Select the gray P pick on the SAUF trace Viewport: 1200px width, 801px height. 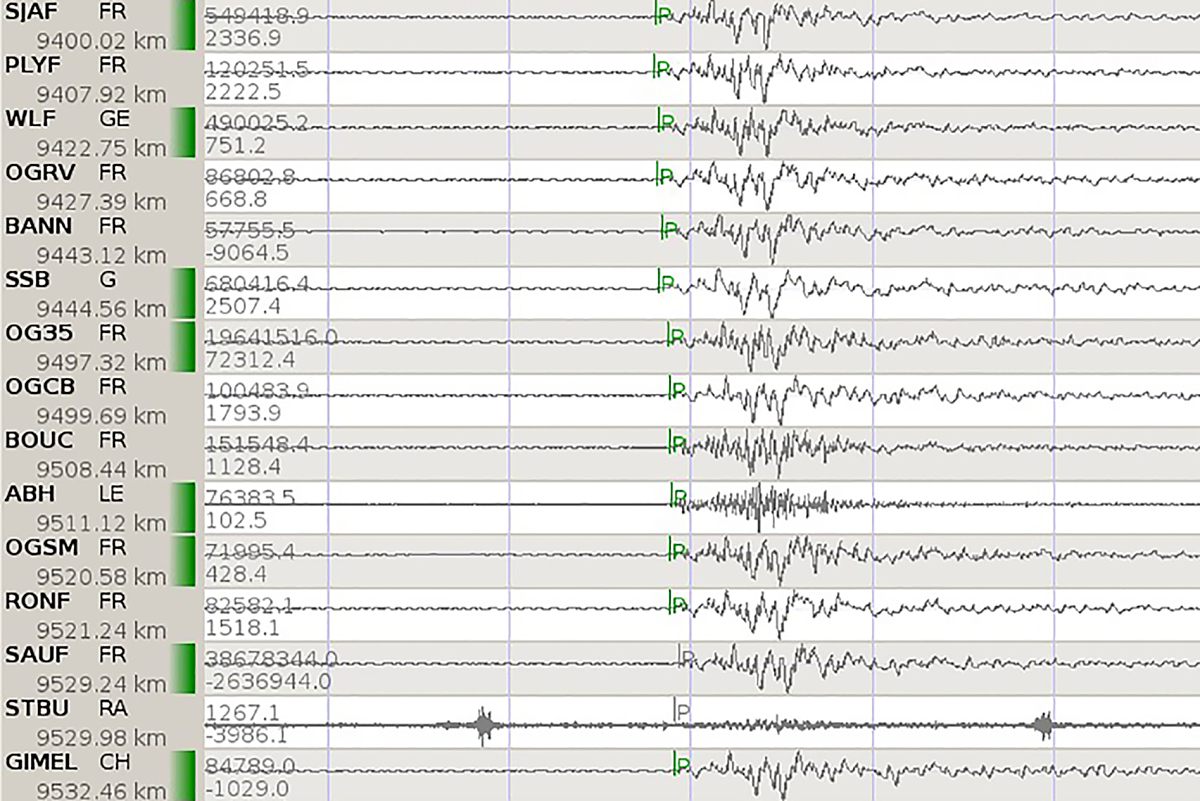686,657
